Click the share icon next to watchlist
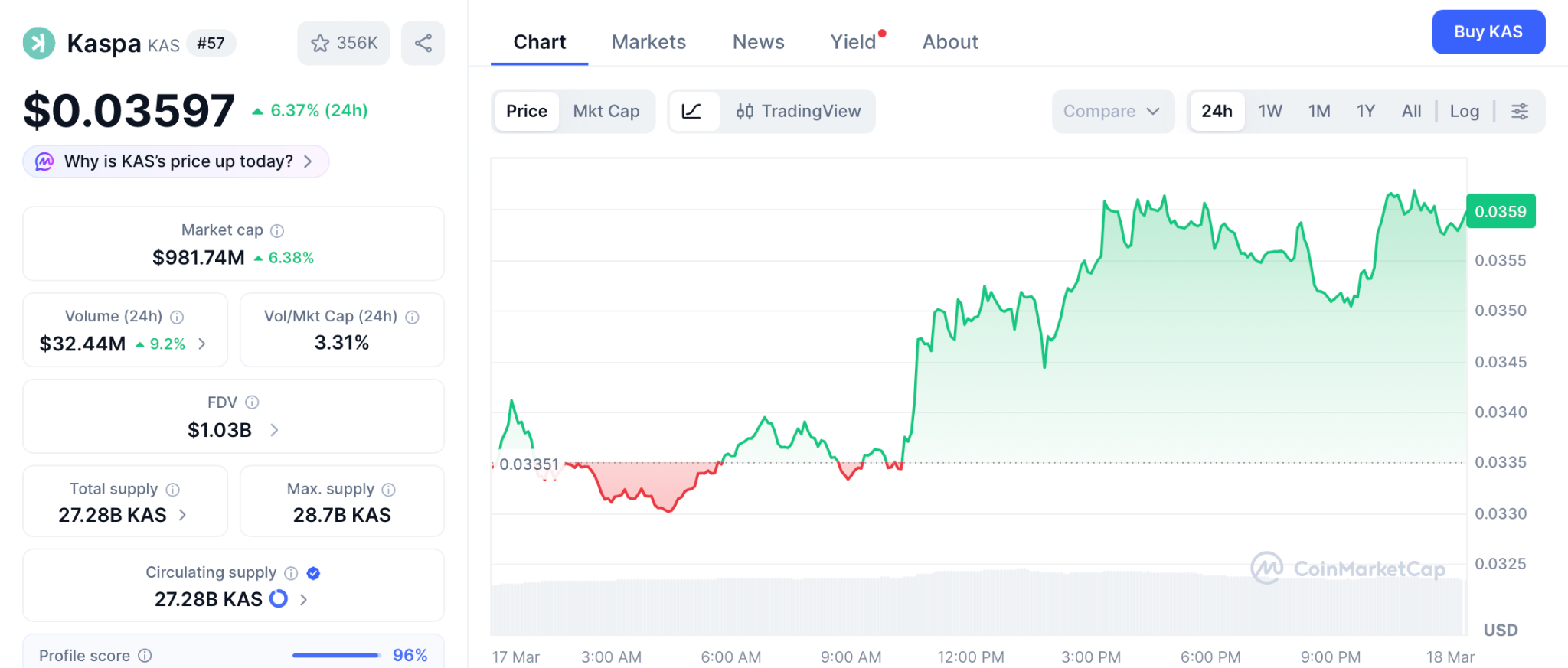Screen dimensions: 1568x668 [x=423, y=43]
